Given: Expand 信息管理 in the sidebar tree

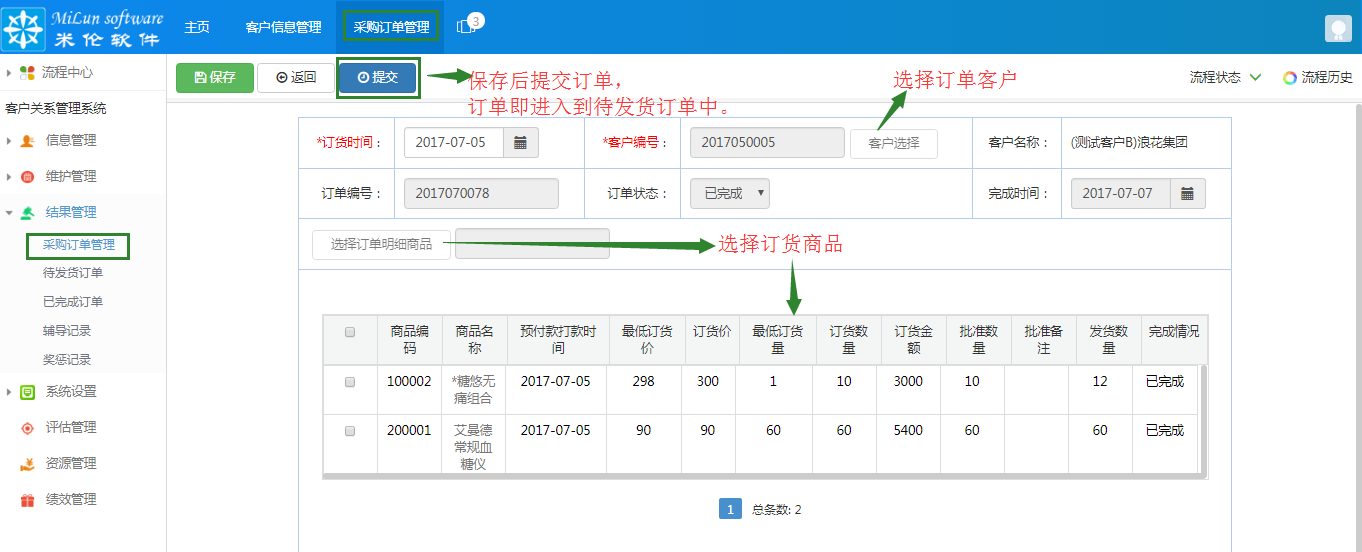Looking at the screenshot, I should [x=70, y=140].
